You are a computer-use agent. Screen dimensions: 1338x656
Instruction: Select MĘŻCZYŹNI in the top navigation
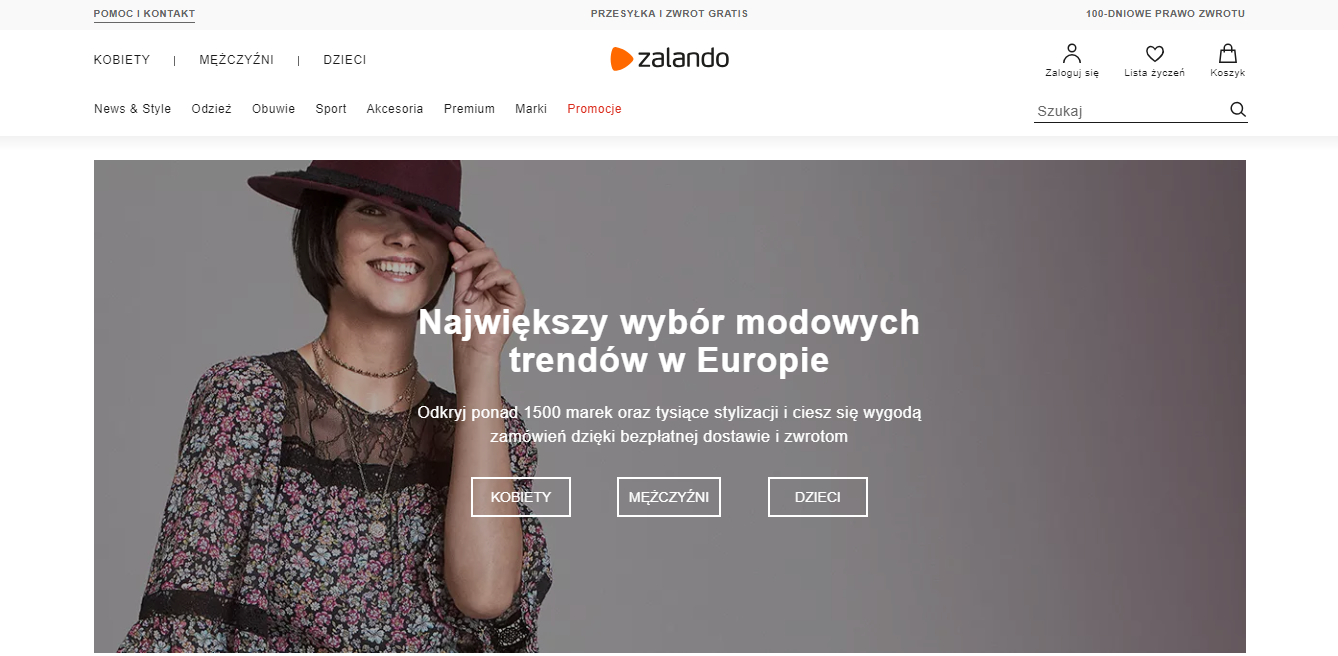(x=236, y=60)
